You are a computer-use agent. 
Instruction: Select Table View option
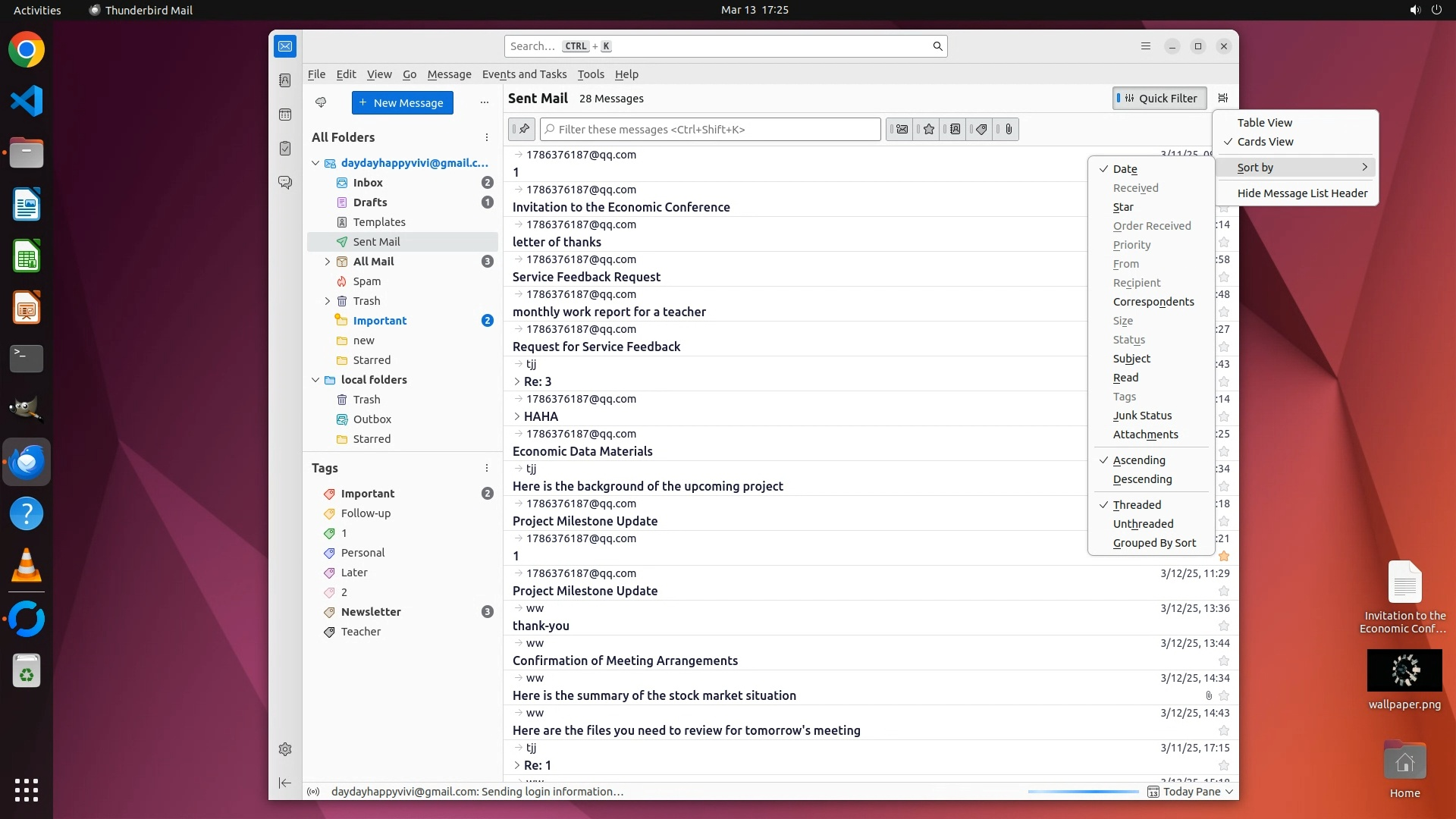tap(1264, 123)
